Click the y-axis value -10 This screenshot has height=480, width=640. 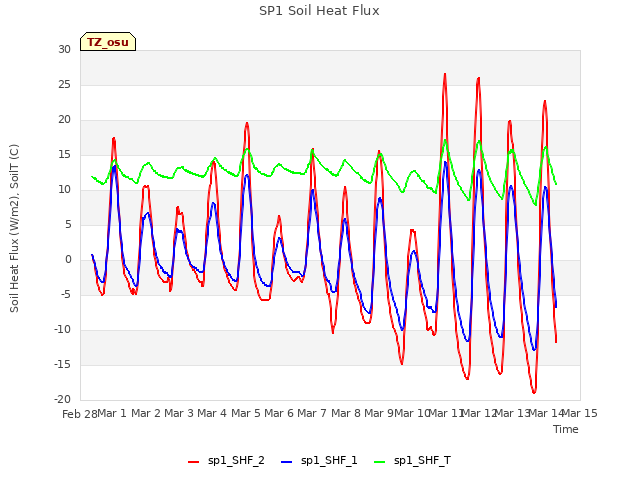click(62, 329)
